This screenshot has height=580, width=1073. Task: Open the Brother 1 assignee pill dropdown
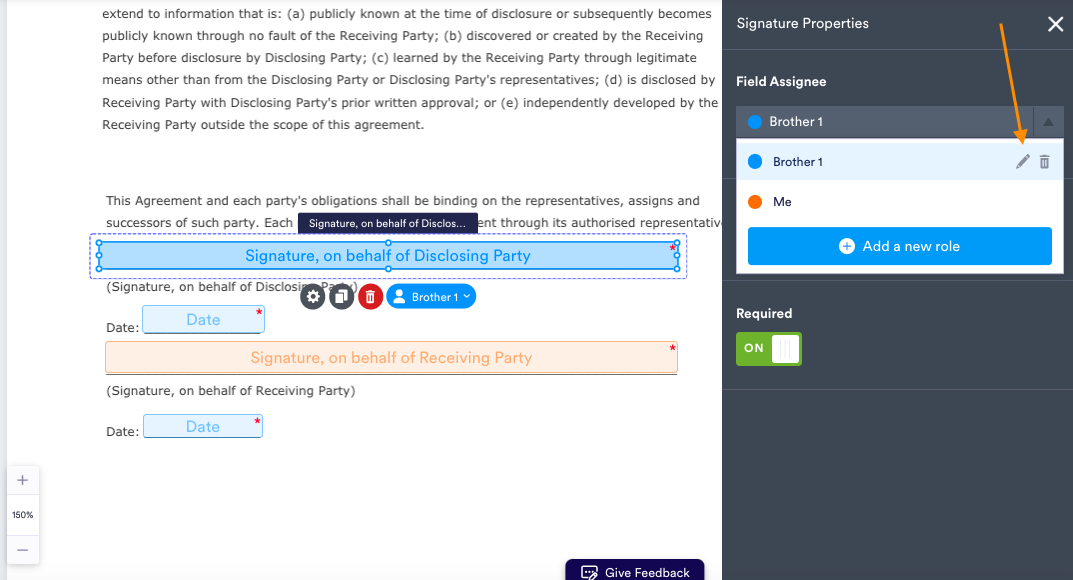pyautogui.click(x=431, y=297)
